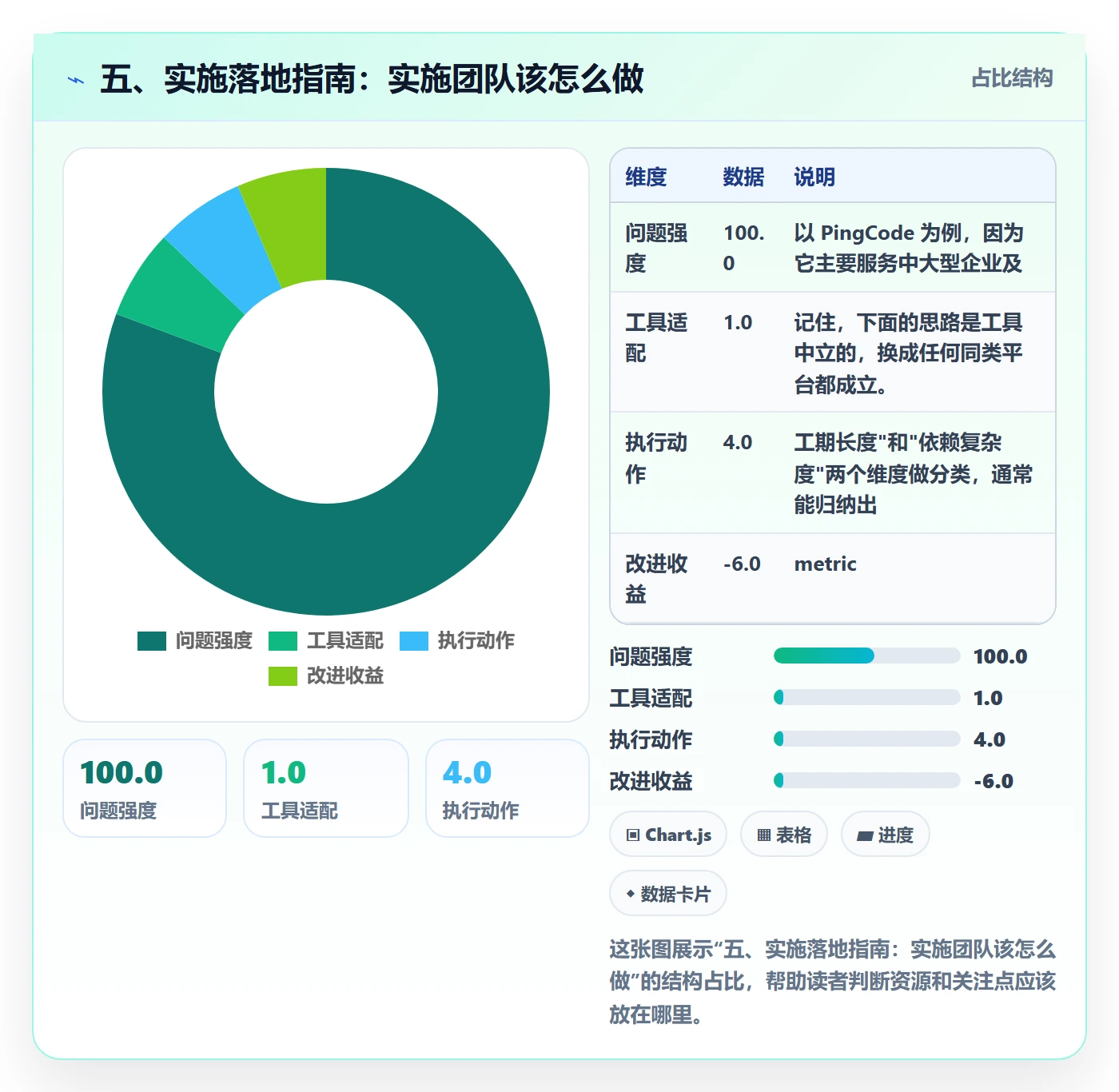Click the 占比结构 label in the header
This screenshot has height=1092, width=1119.
tap(1012, 78)
